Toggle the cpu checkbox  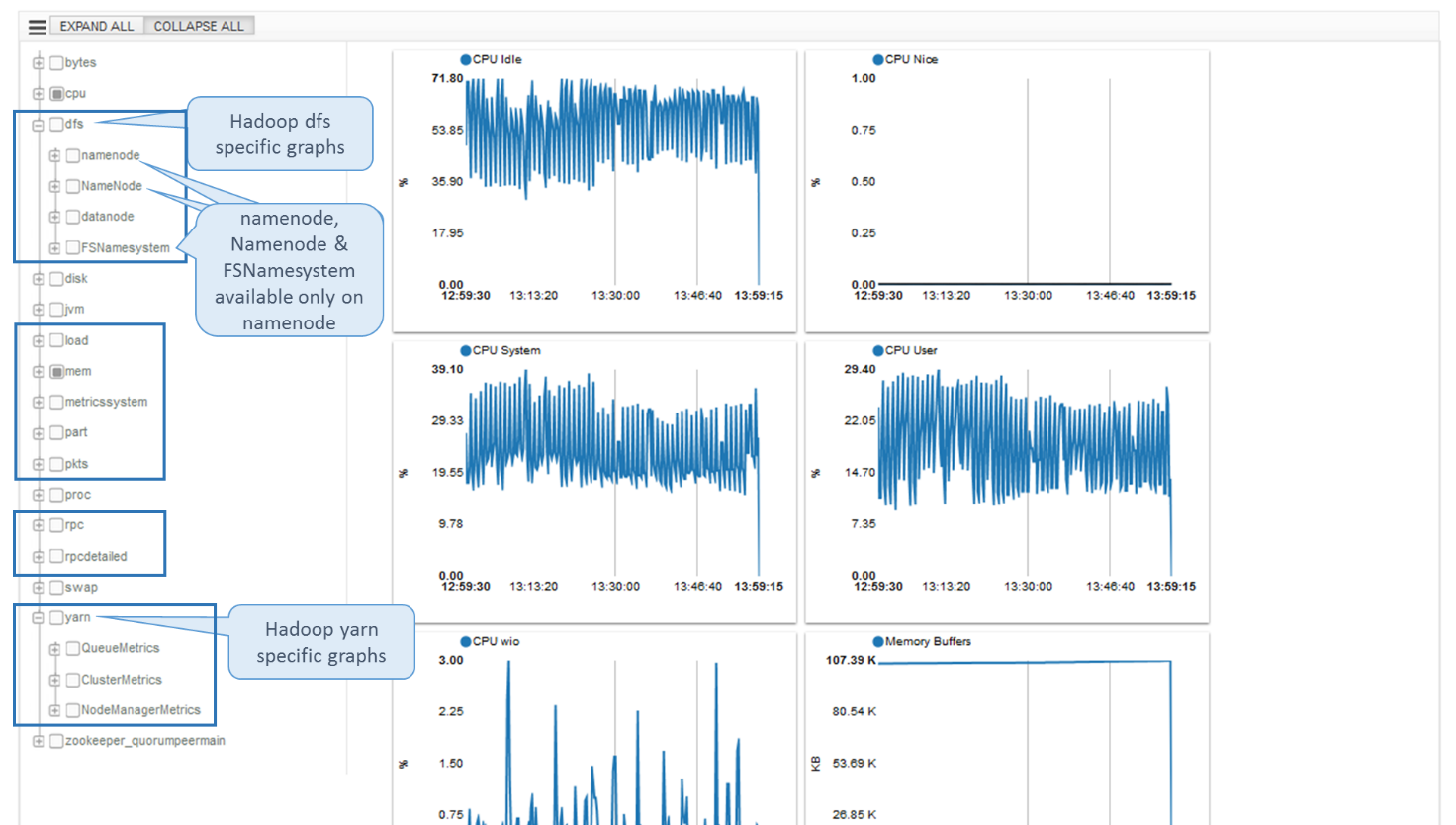click(x=56, y=94)
